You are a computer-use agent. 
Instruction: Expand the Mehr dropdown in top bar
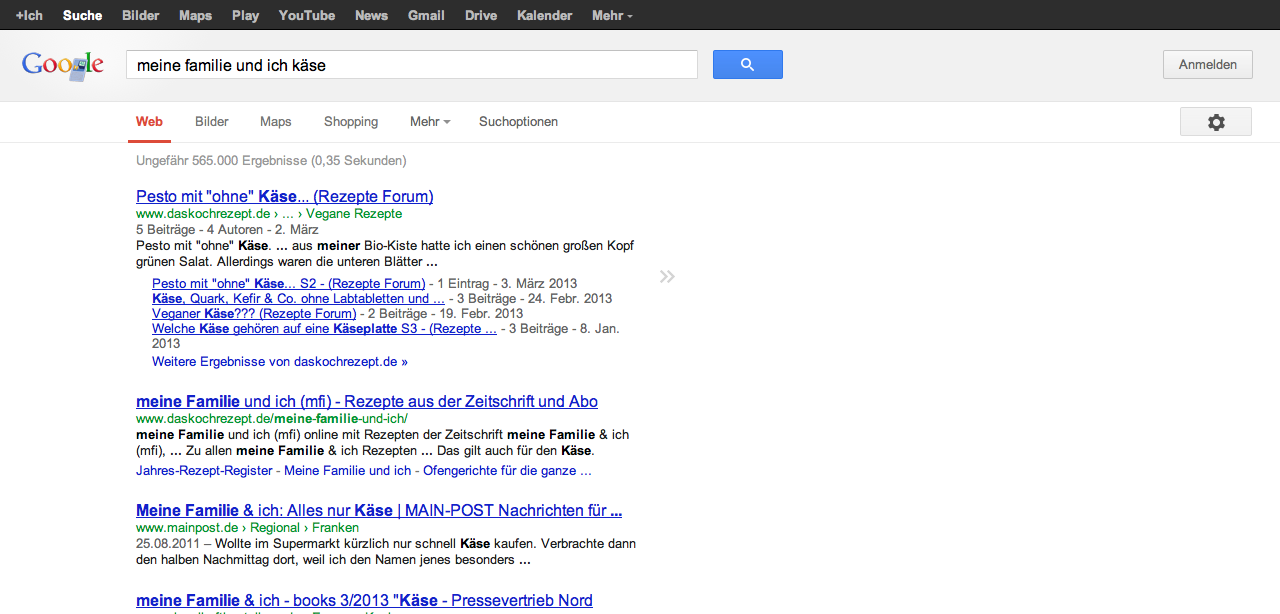[611, 16]
